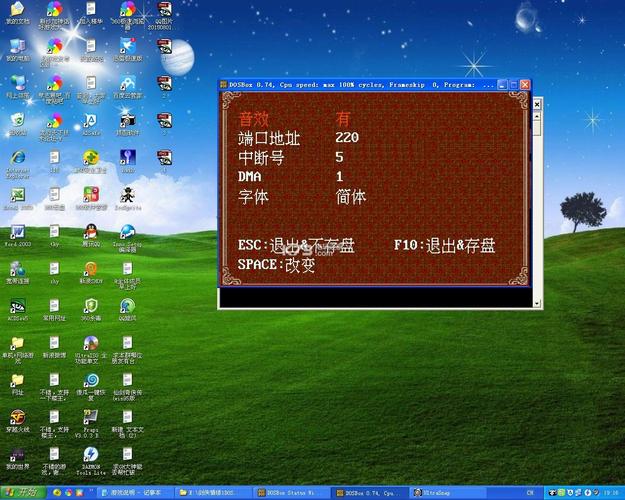This screenshot has width=625, height=500.
Task: Click the CH language indicator
Action: 530,493
